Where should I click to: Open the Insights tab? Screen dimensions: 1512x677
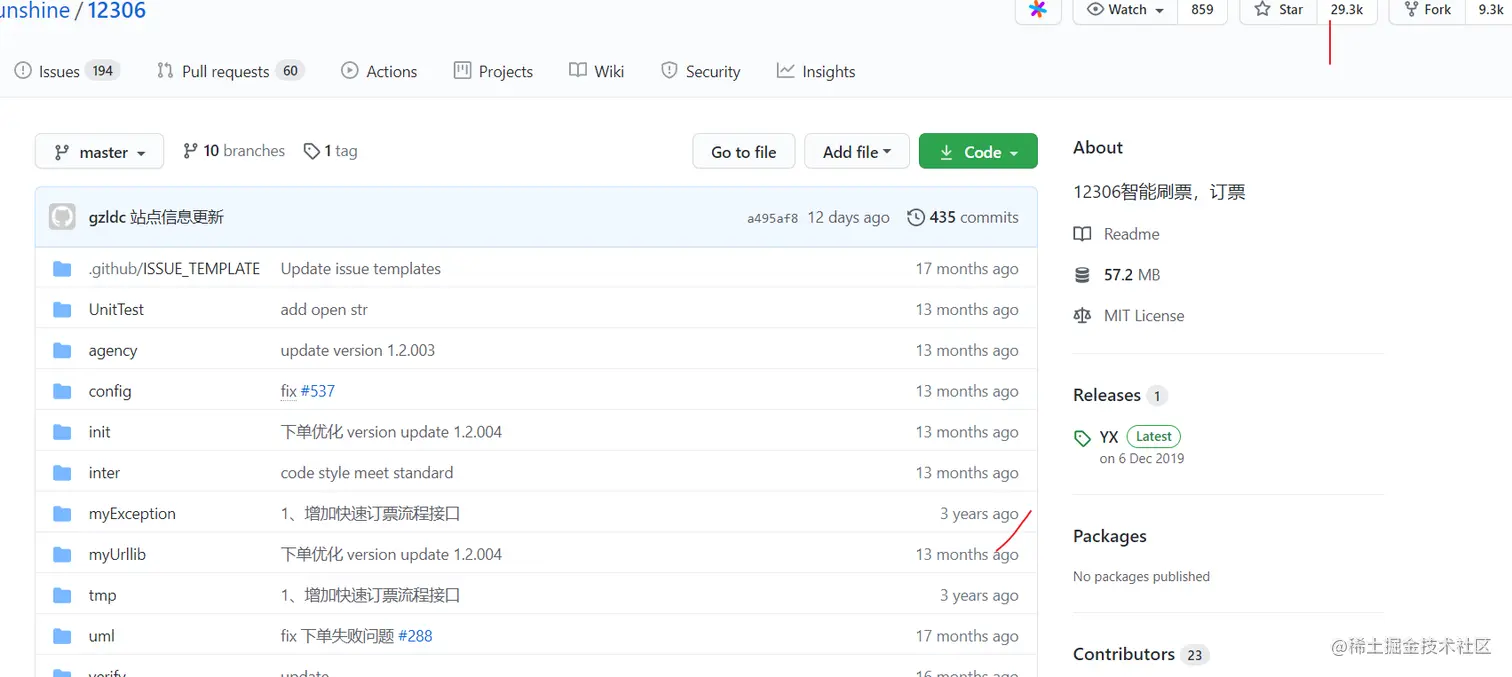[x=816, y=71]
